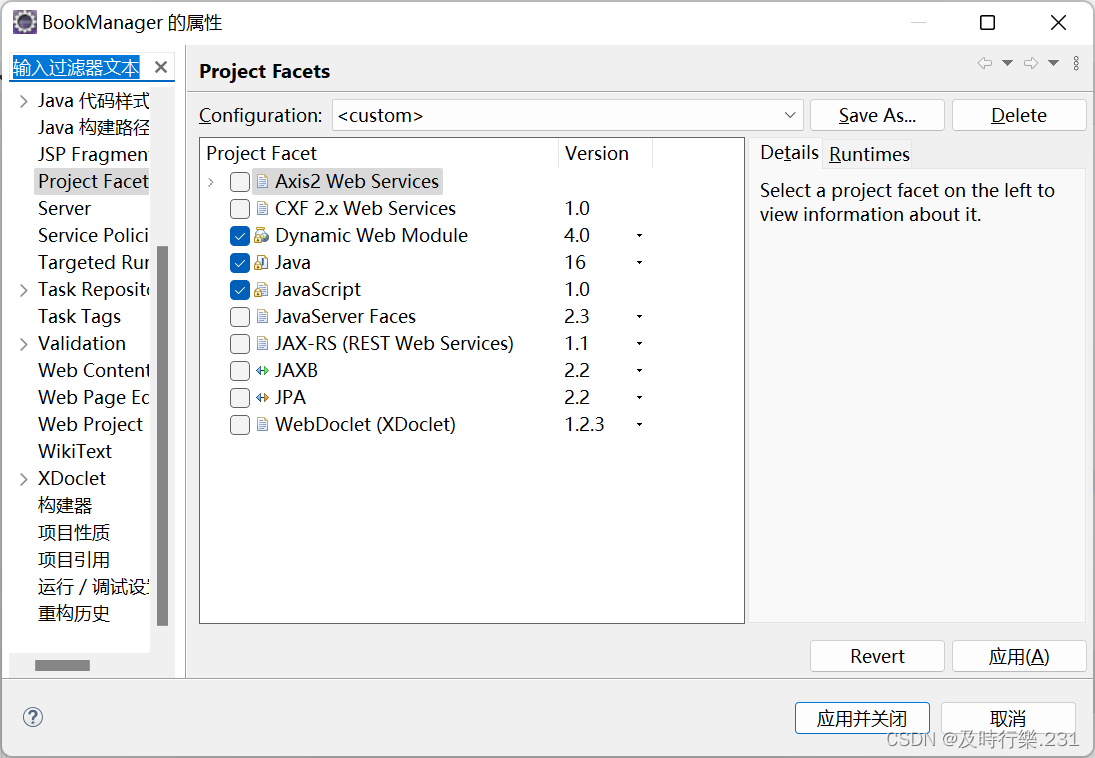Click the Dynamic Web Module facet icon

[x=262, y=236]
